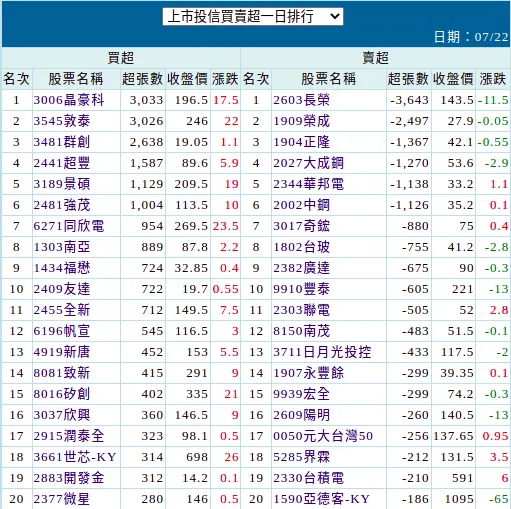This screenshot has height=509, width=511.
Task: Click closing price 137.65
Action: [x=454, y=436]
